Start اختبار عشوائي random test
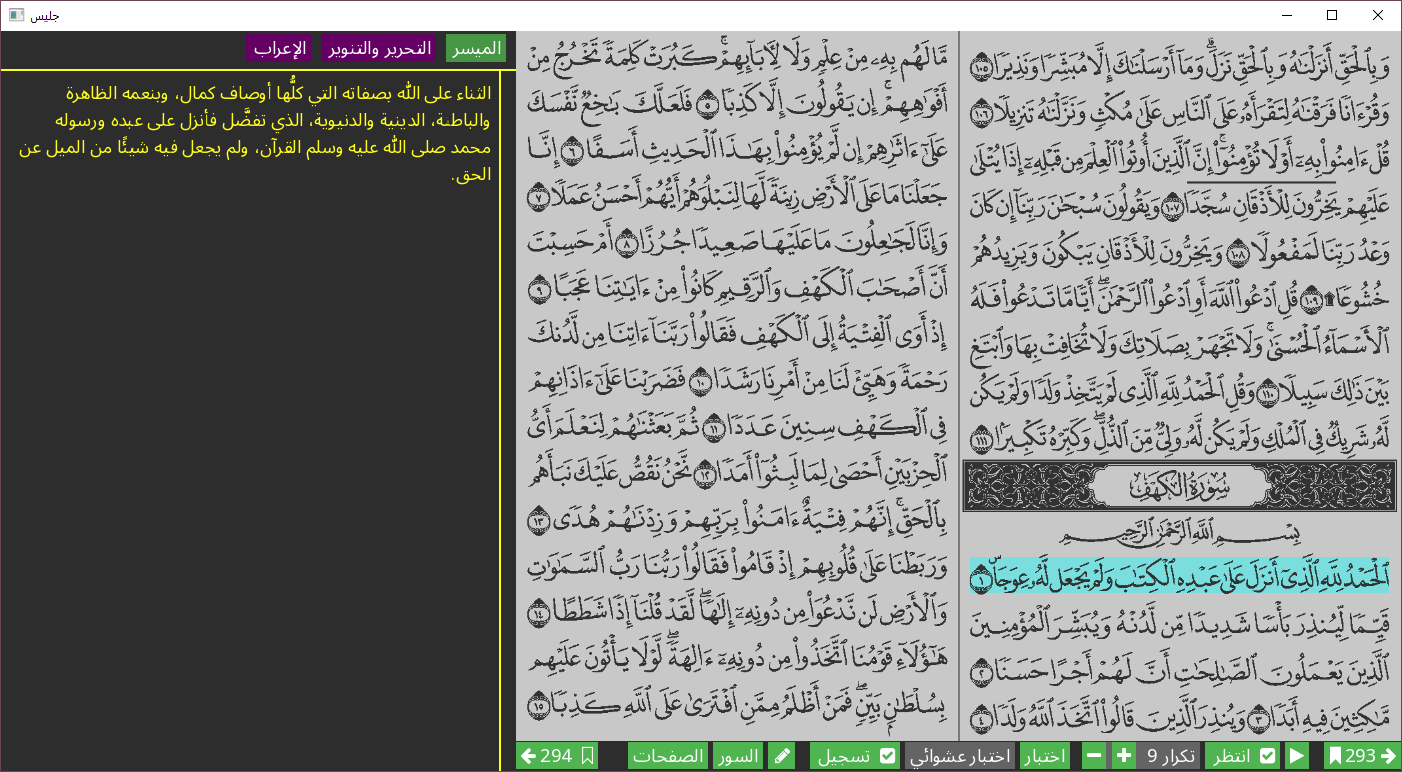Screen dimensions: 1402x772 point(960,756)
